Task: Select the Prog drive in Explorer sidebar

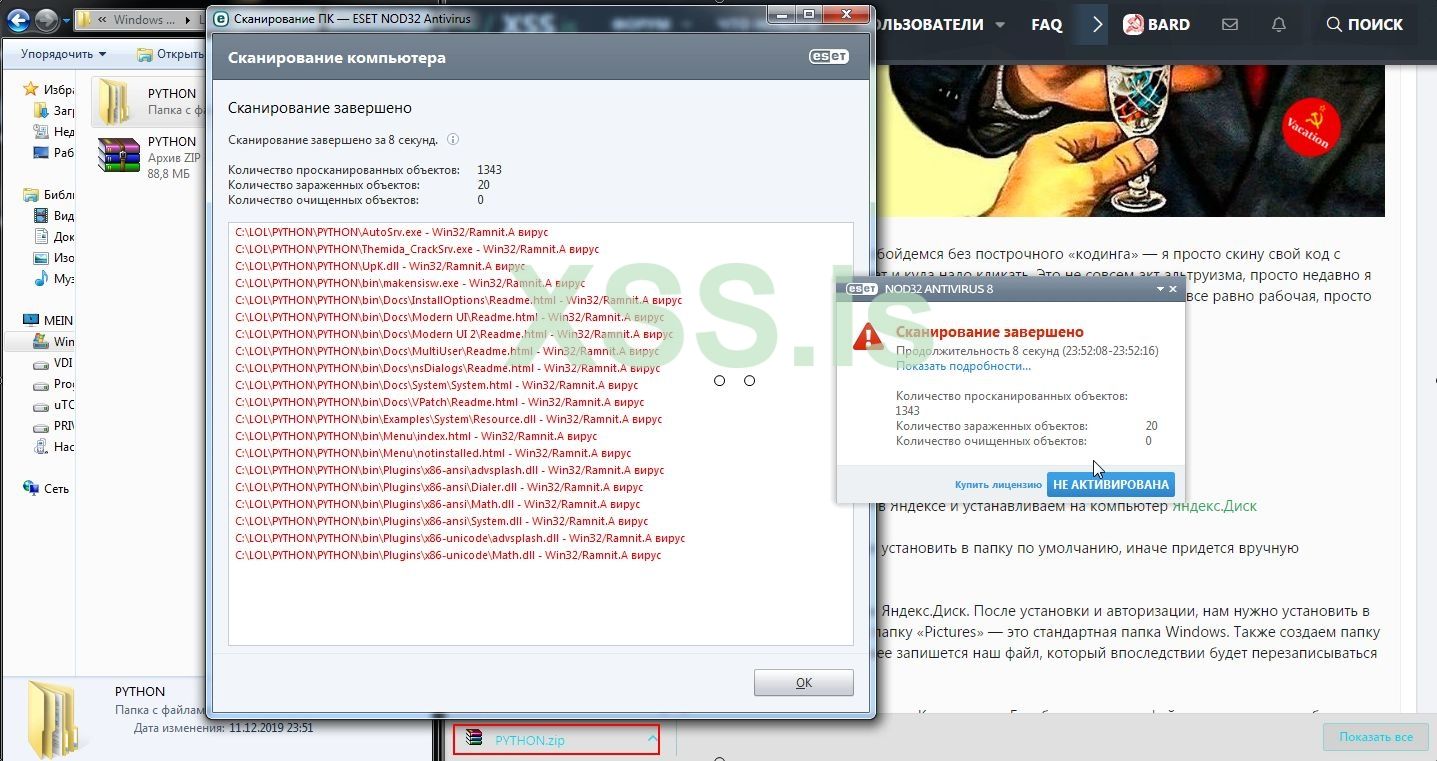Action: [41, 384]
